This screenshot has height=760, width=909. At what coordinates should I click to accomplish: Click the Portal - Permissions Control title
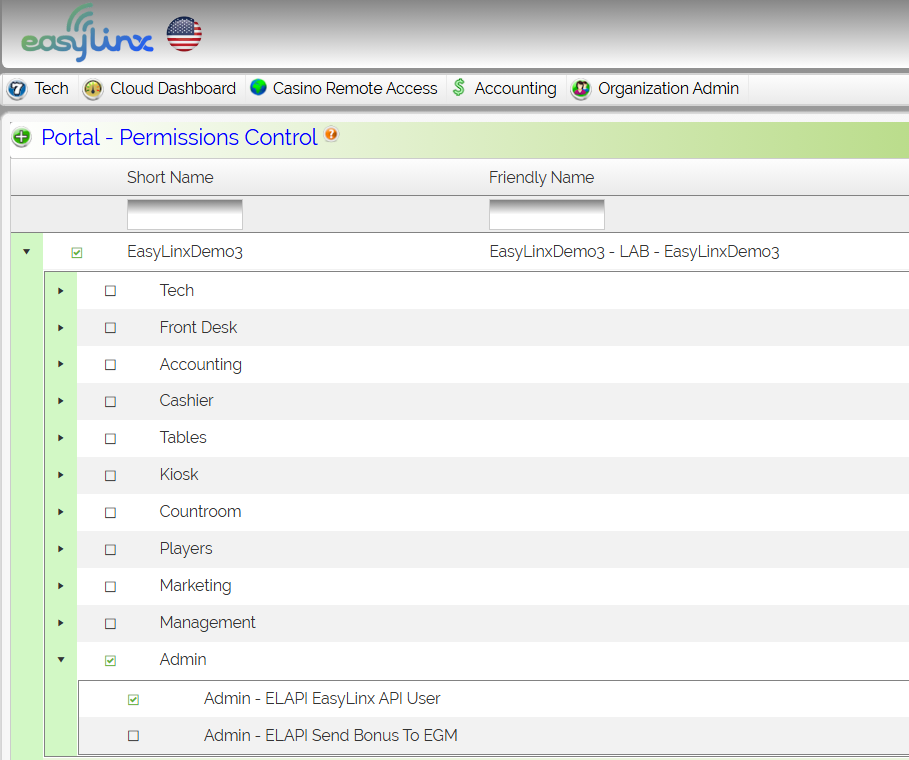point(179,137)
